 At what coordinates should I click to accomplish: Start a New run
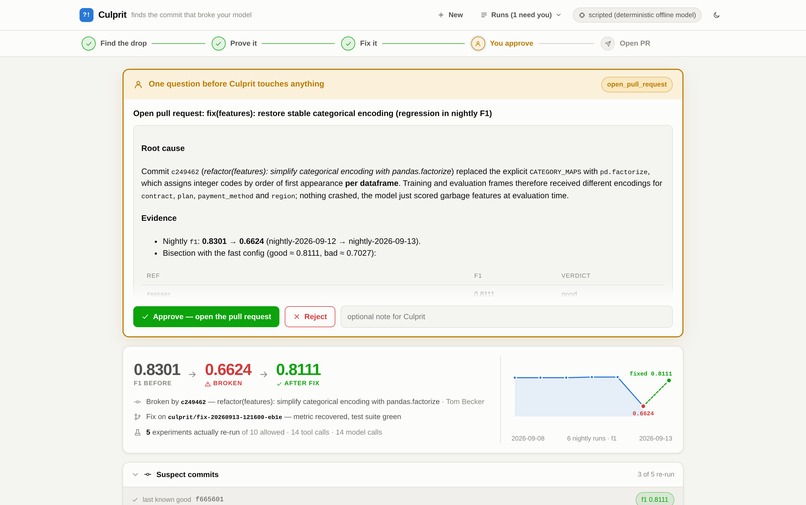450,15
